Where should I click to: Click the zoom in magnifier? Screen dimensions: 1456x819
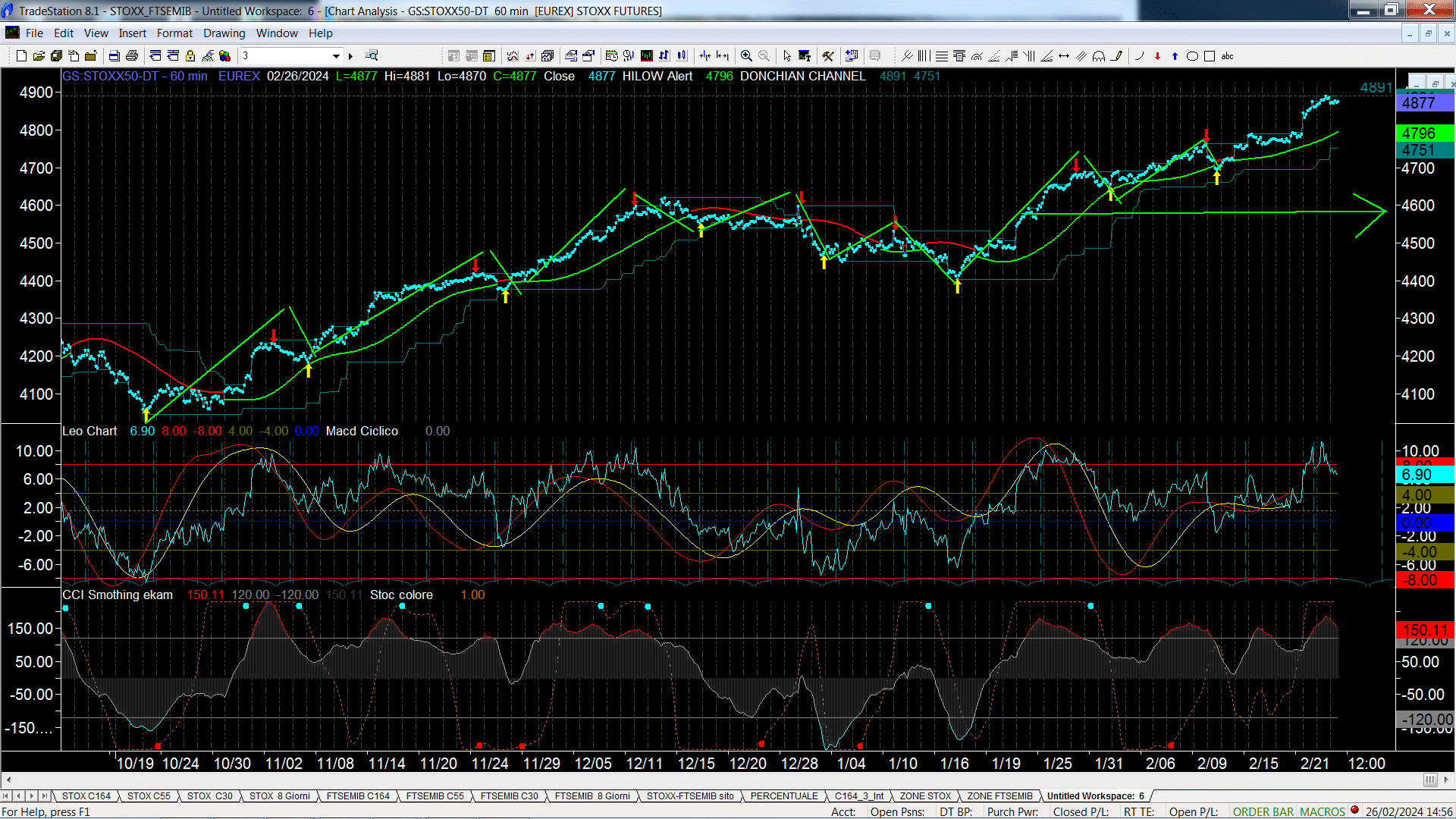tap(746, 56)
